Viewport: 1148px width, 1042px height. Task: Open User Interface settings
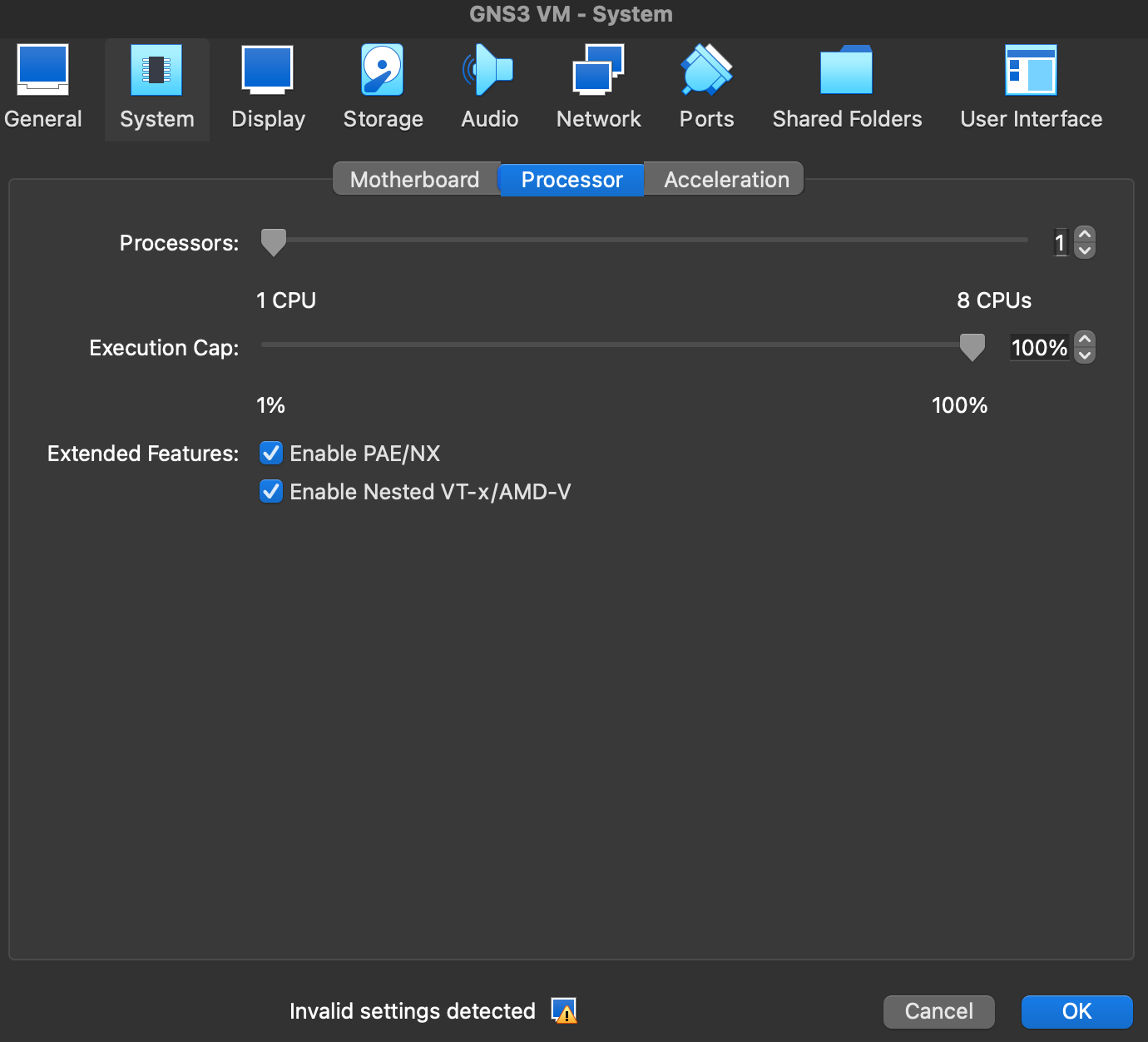coord(1031,83)
